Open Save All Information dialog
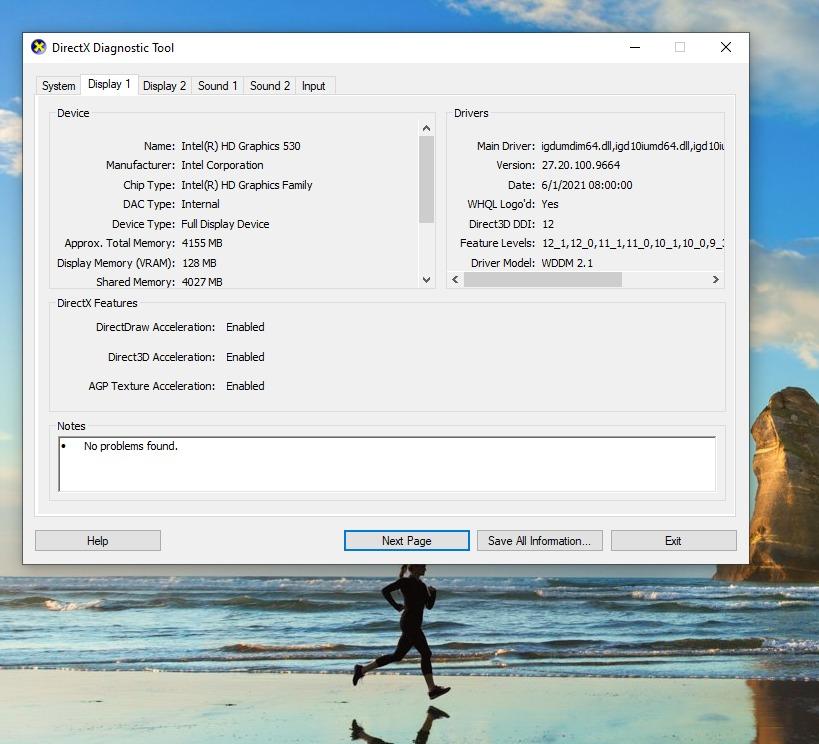Screen dimensions: 819x744 [539, 540]
